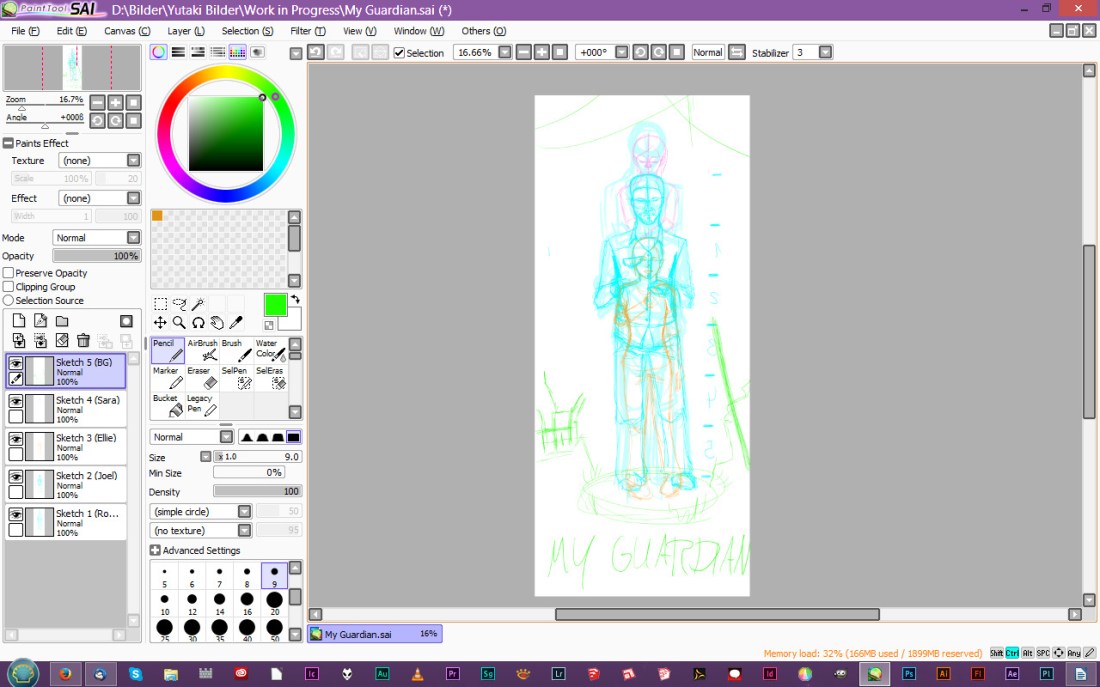
Task: Select the Lasso selection tool
Action: pos(179,304)
